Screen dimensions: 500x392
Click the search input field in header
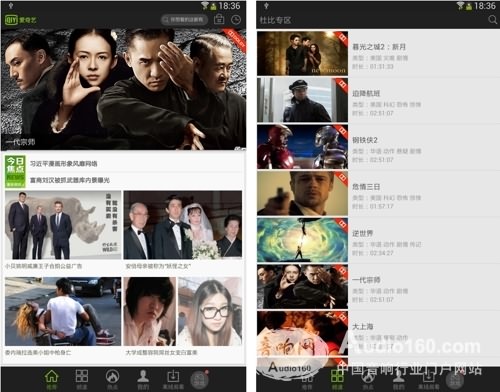point(184,20)
